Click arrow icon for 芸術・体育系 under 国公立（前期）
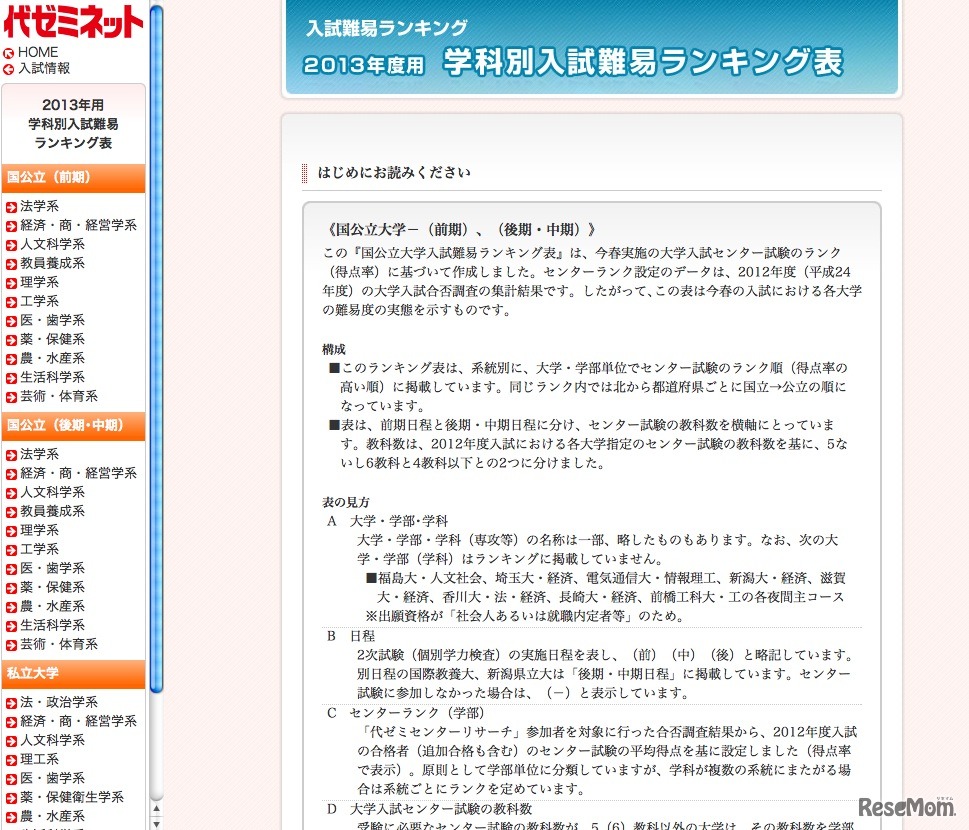Screen dimensions: 969x830 (x=11, y=398)
